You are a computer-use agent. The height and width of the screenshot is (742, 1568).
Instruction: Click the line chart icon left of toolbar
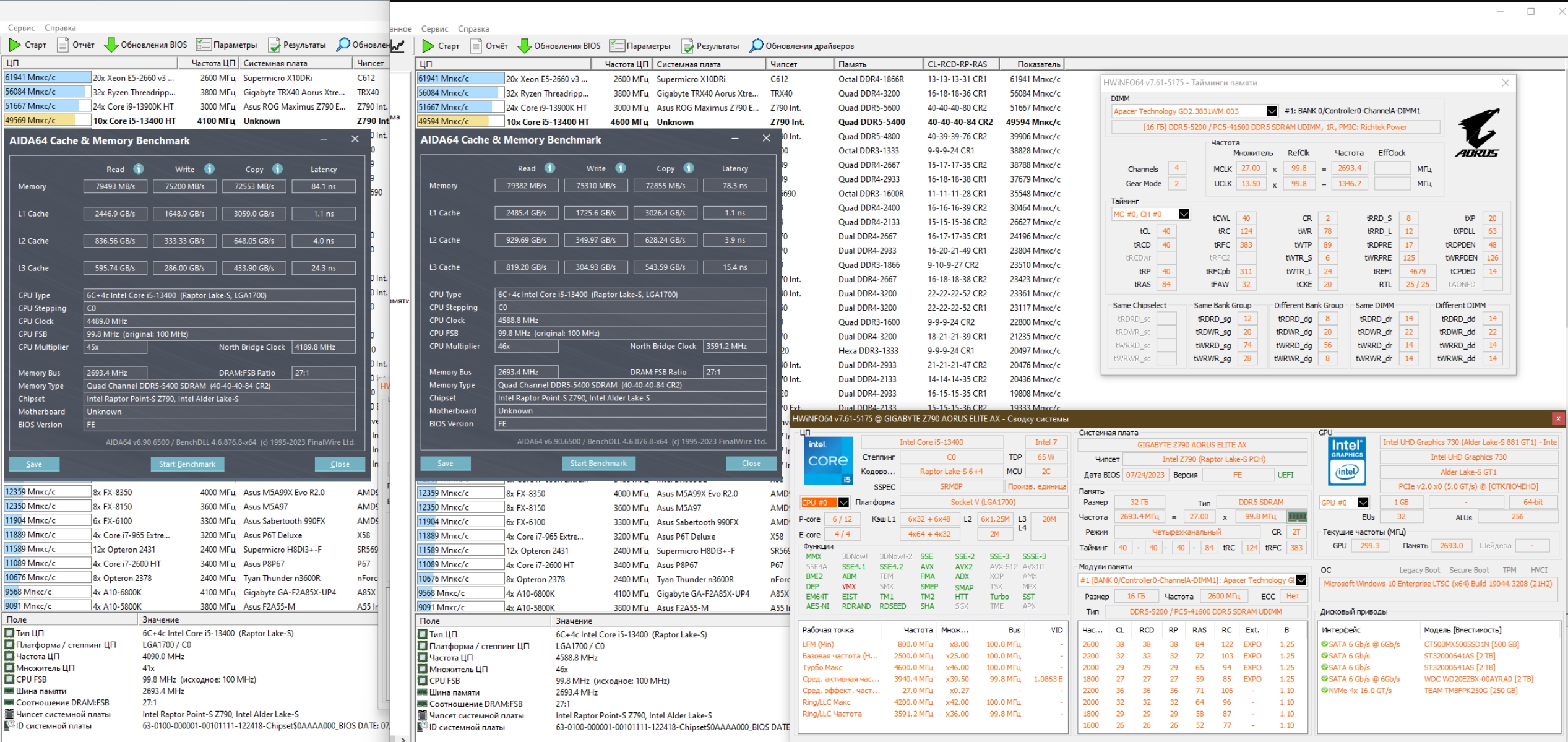[398, 45]
